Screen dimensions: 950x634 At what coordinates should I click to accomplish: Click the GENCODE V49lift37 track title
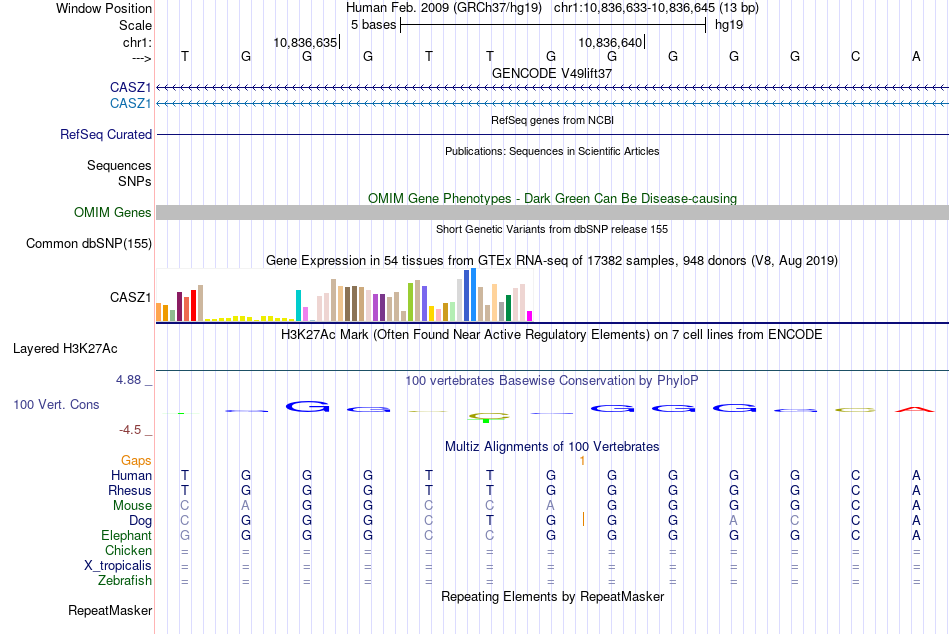point(552,73)
